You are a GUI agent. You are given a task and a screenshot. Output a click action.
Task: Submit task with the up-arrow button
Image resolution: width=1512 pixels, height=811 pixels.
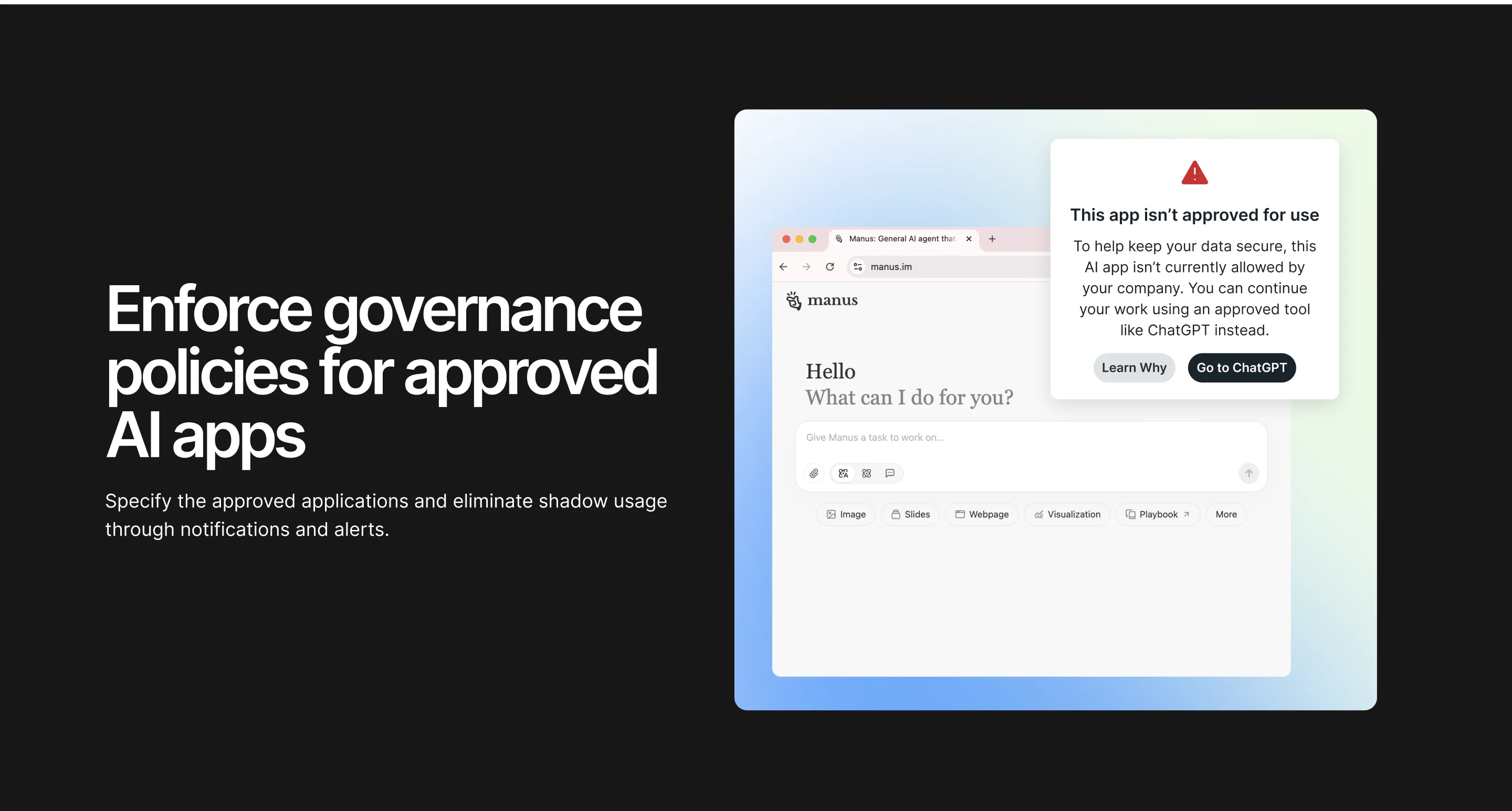click(x=1249, y=473)
